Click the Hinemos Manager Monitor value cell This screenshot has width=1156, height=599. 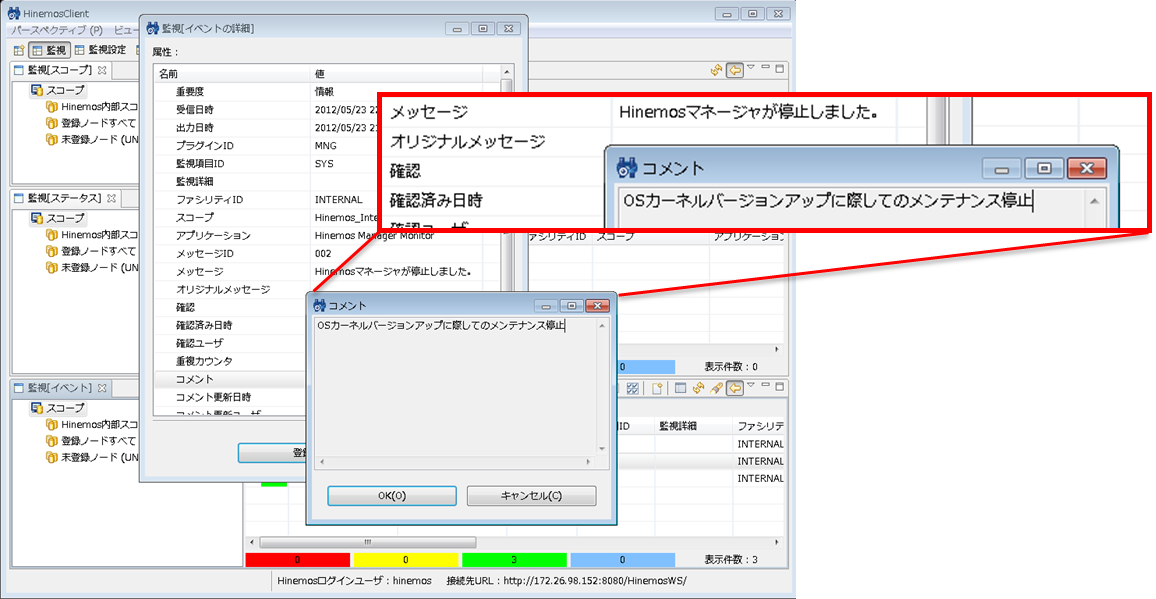pos(375,235)
